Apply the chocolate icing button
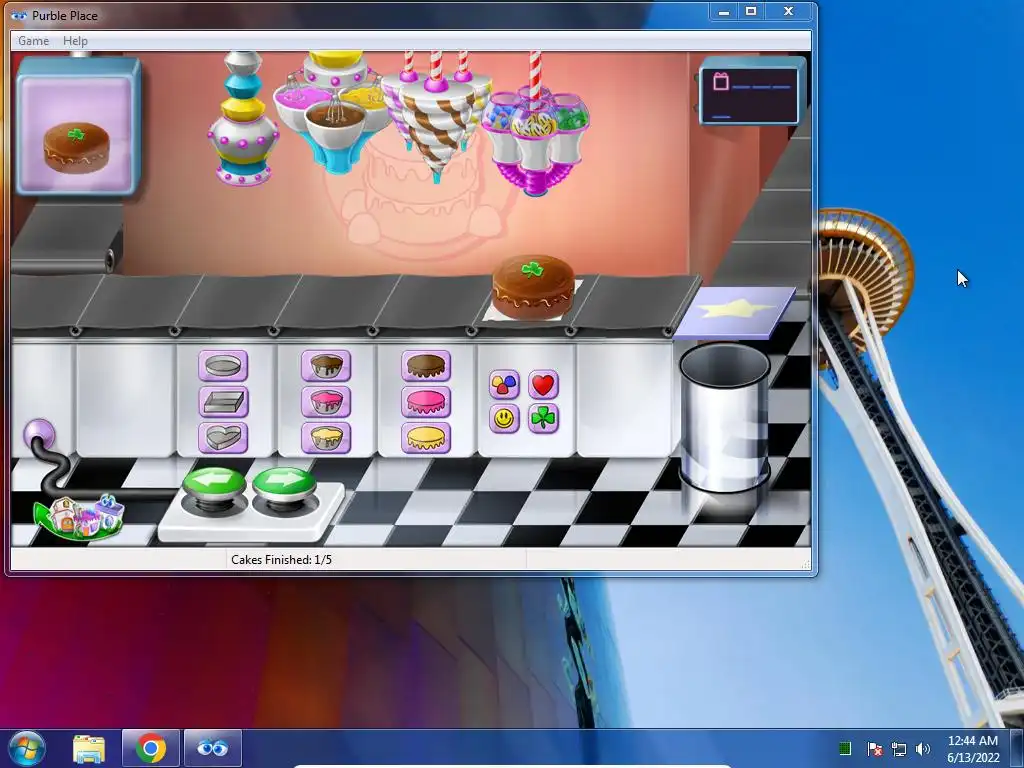Screen dimensions: 1024x768 [426, 366]
